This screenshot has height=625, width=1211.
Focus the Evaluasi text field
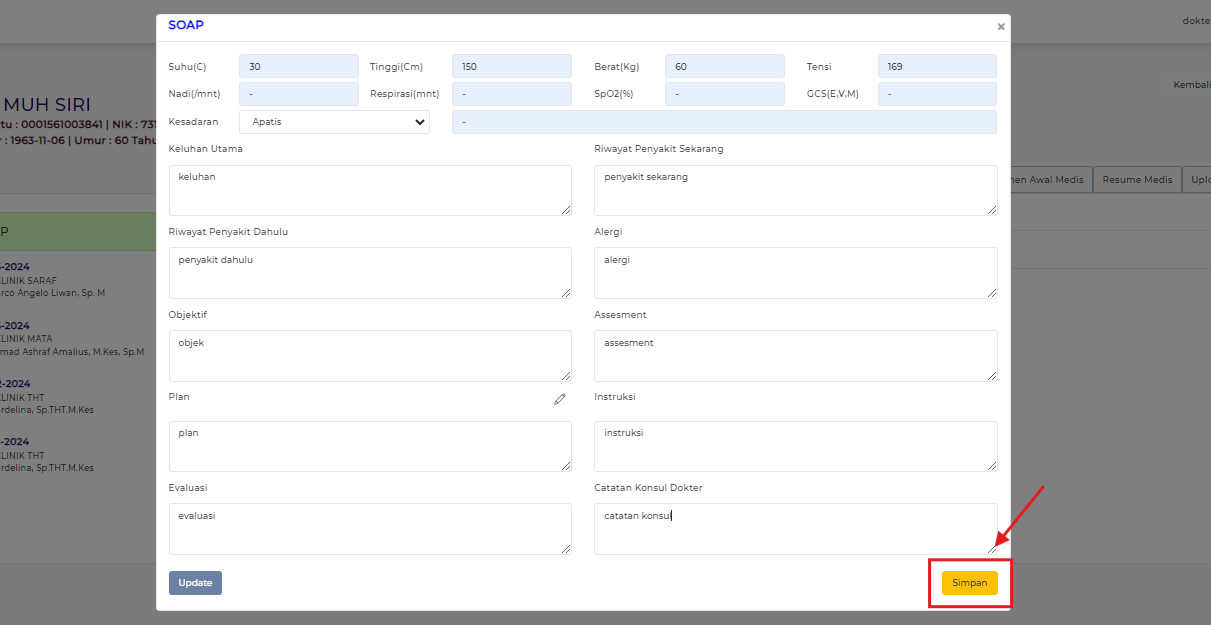370,528
